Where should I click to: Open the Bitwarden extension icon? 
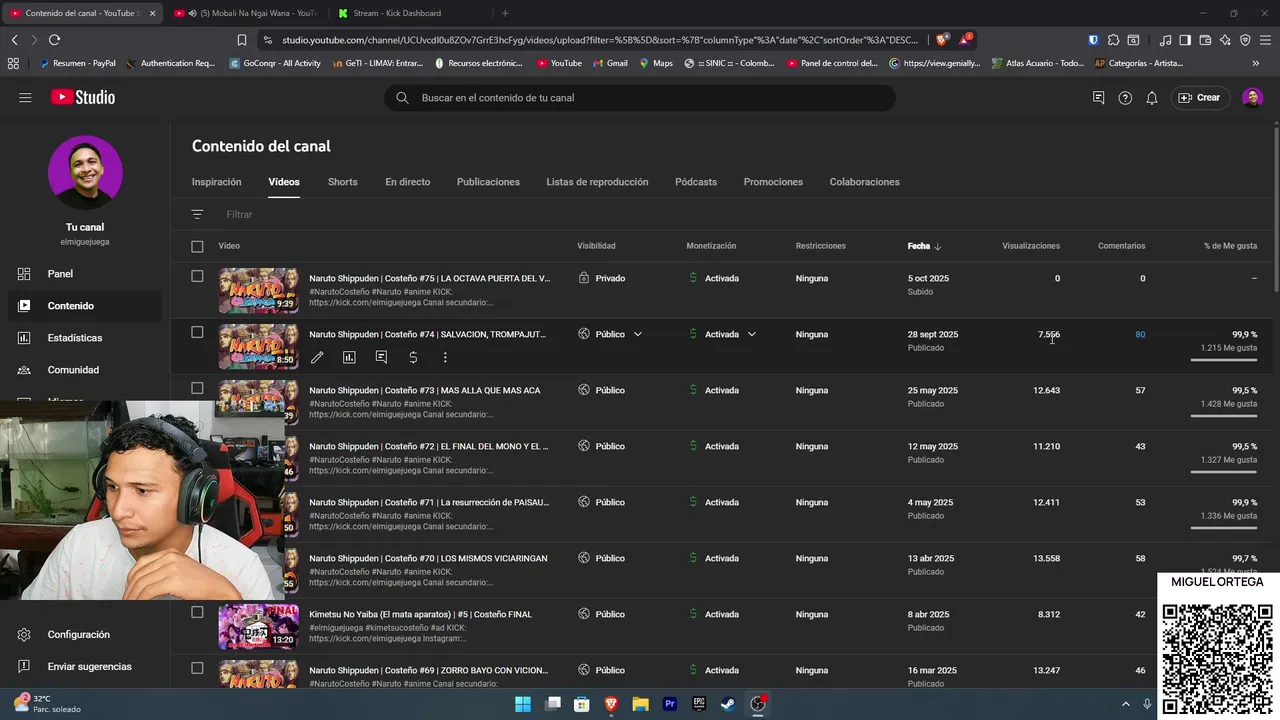pos(1093,40)
